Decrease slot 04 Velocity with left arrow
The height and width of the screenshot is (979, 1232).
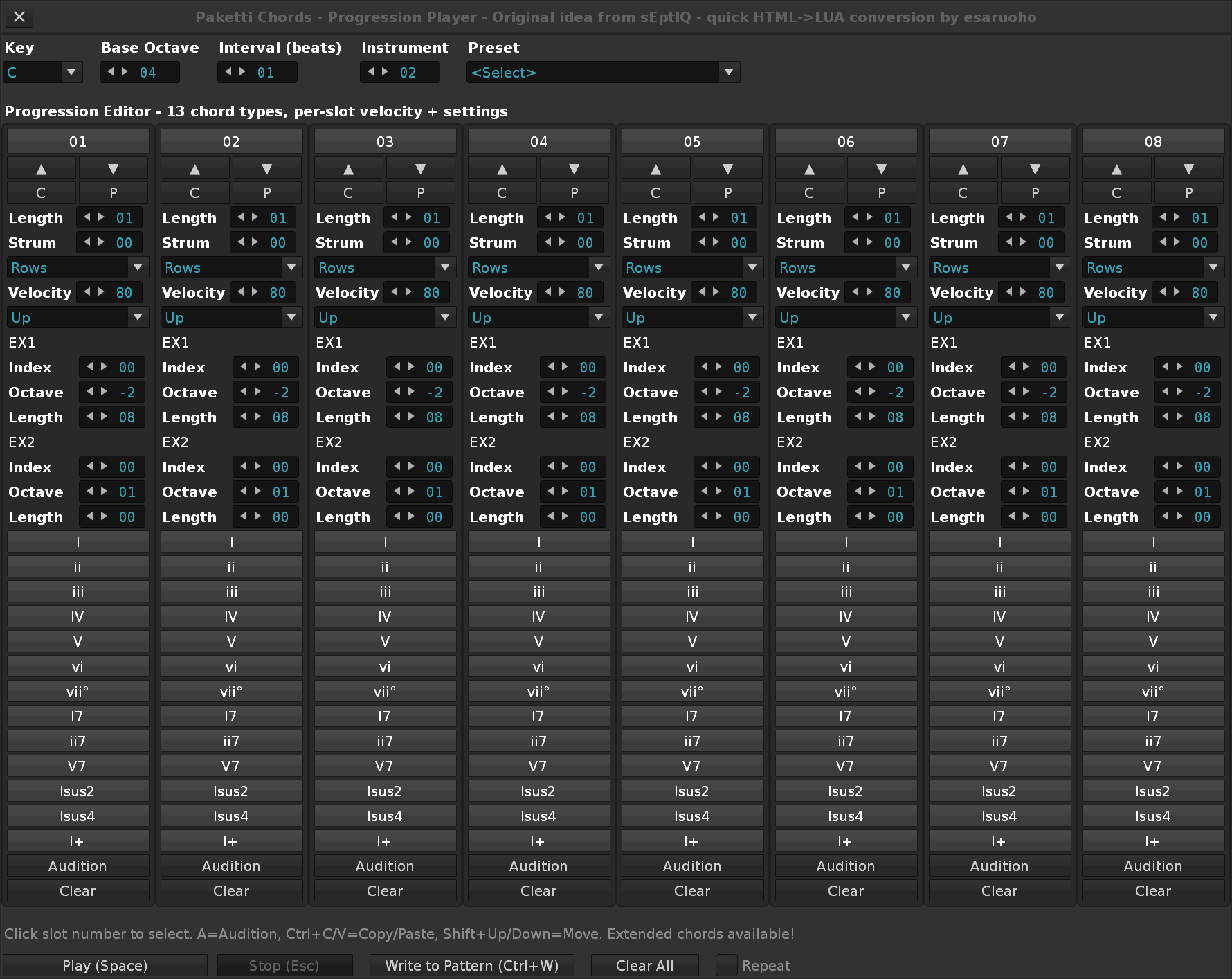[548, 291]
